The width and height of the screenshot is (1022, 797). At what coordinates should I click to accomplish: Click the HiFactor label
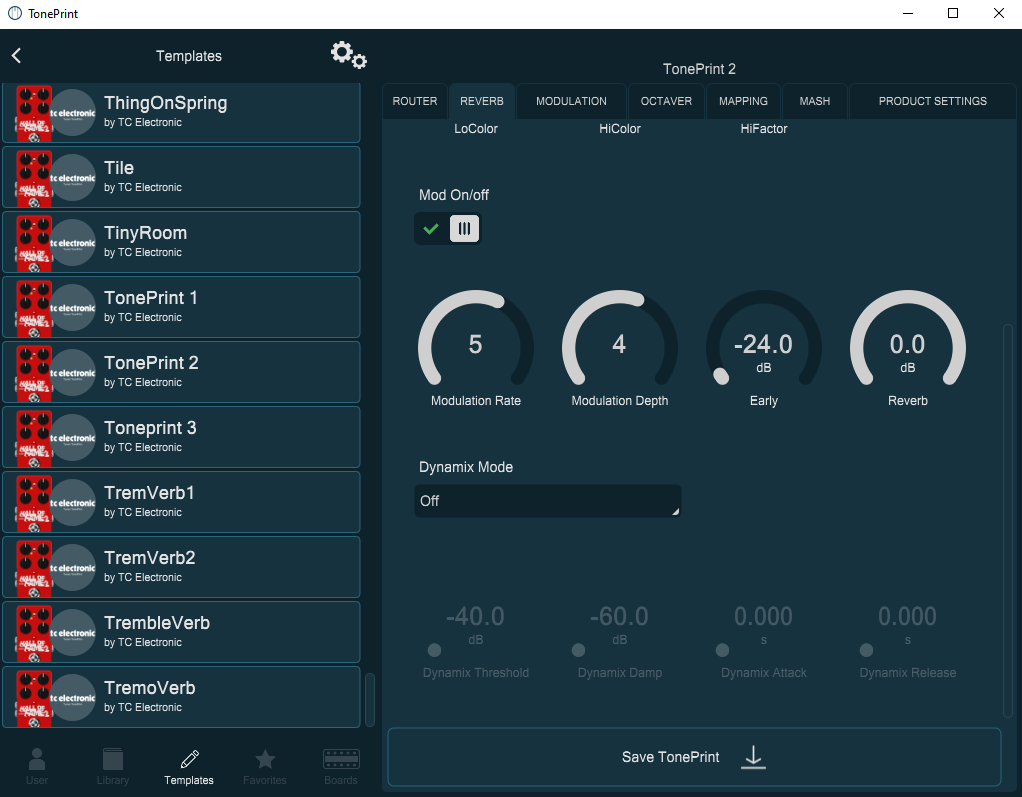(763, 128)
